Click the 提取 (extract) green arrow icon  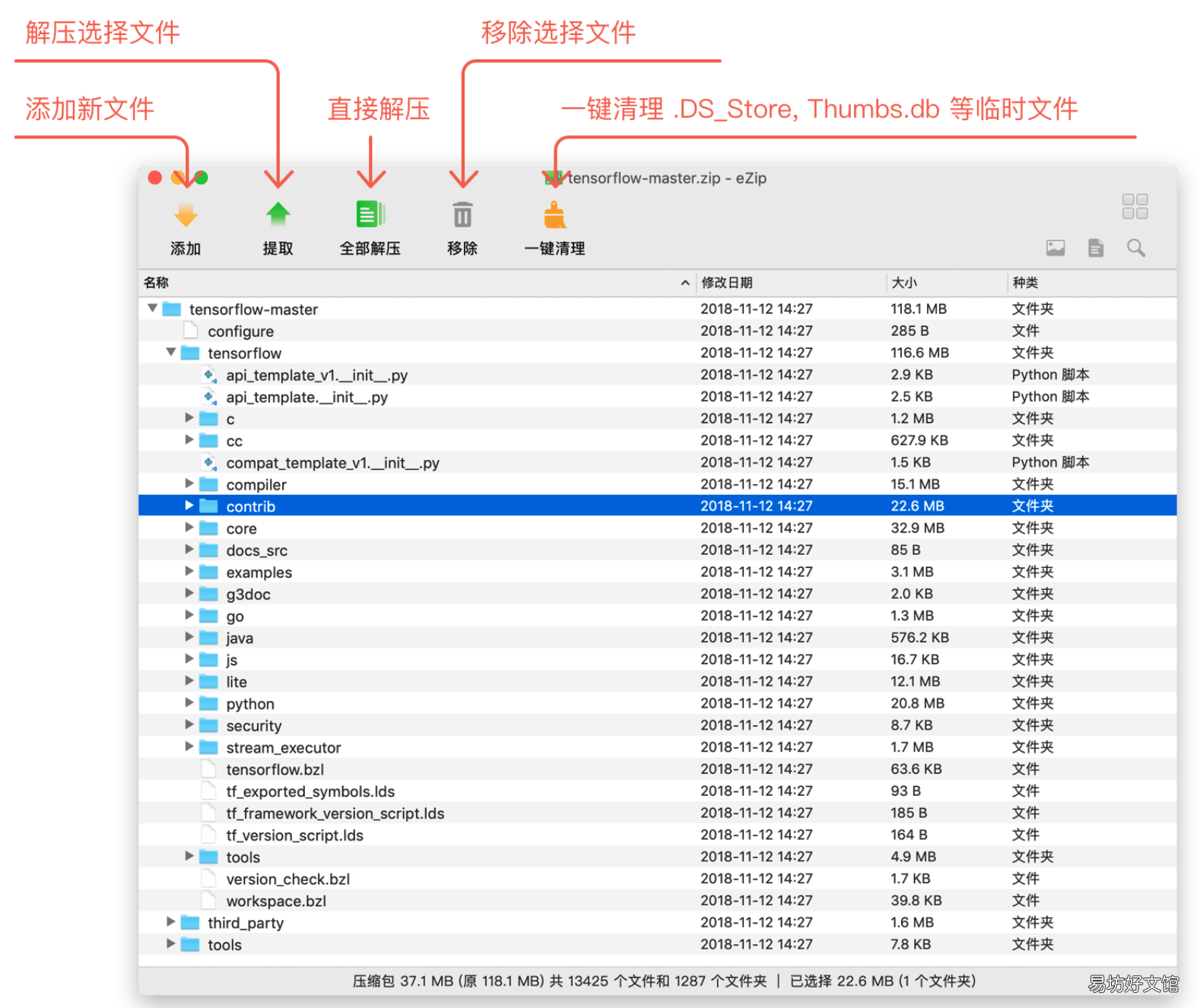coord(278,214)
